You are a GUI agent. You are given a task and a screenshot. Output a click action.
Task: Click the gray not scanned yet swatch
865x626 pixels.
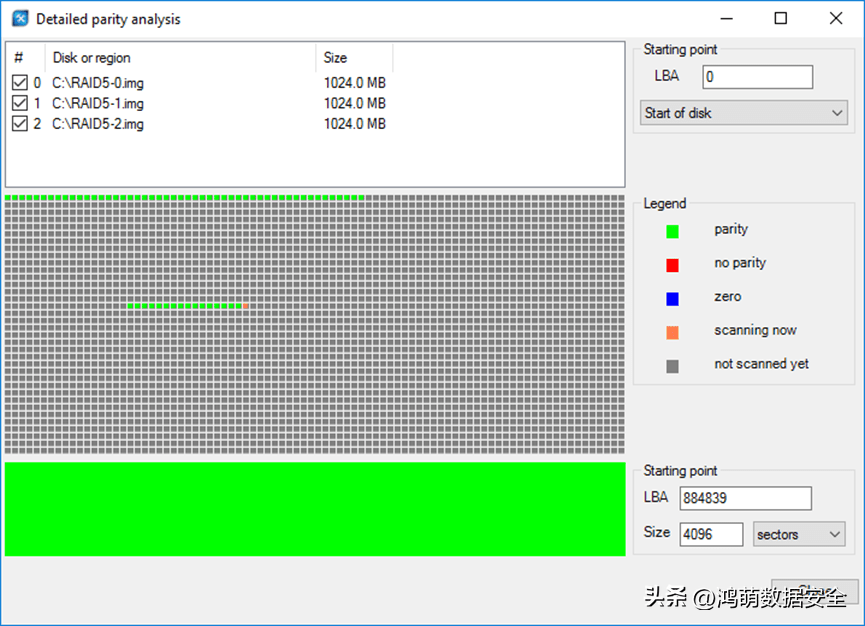pos(672,366)
